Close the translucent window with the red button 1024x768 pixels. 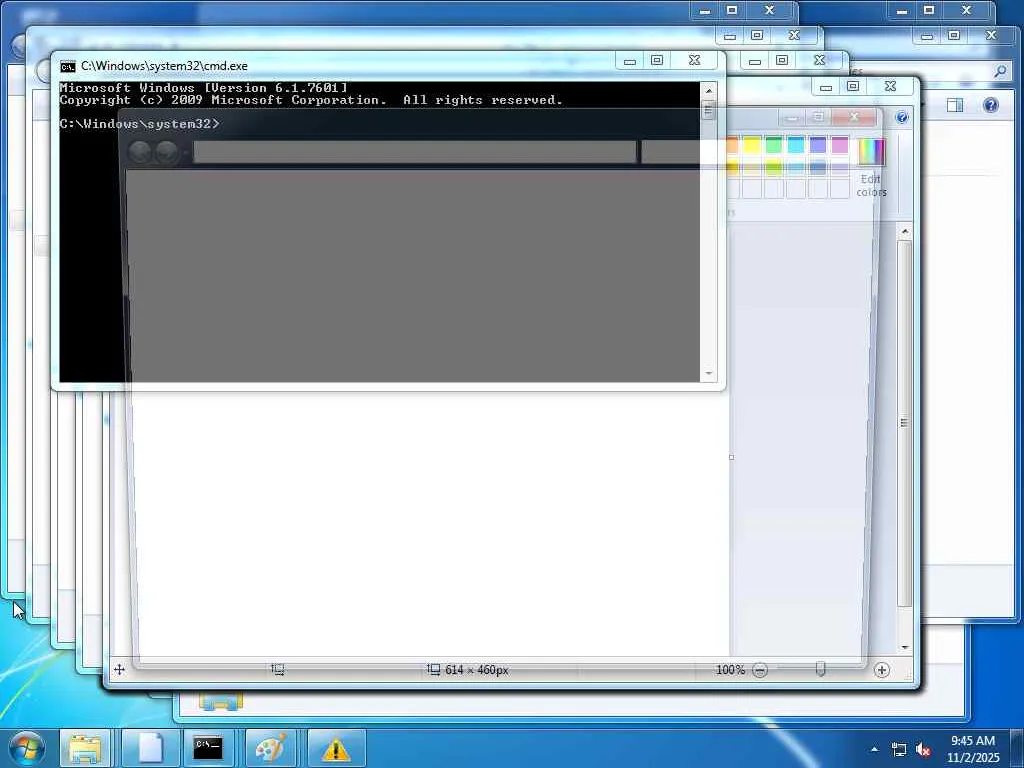point(854,117)
